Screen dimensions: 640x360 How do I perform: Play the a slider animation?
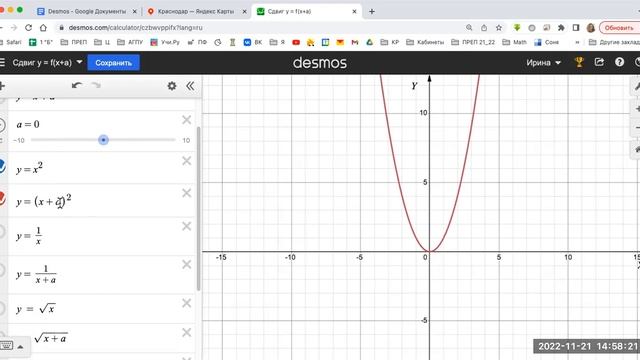2,125
